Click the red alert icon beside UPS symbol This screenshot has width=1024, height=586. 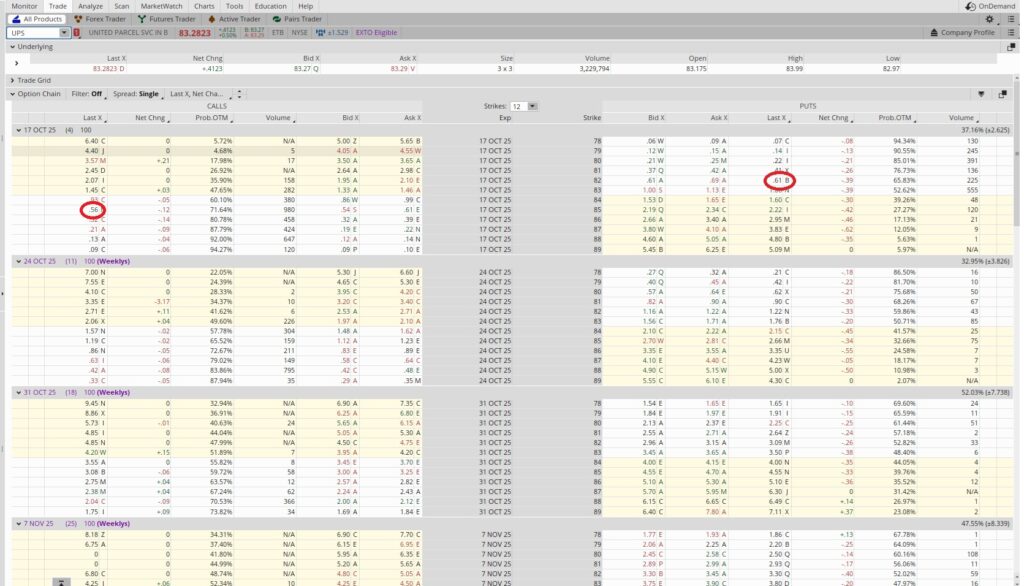[x=77, y=32]
